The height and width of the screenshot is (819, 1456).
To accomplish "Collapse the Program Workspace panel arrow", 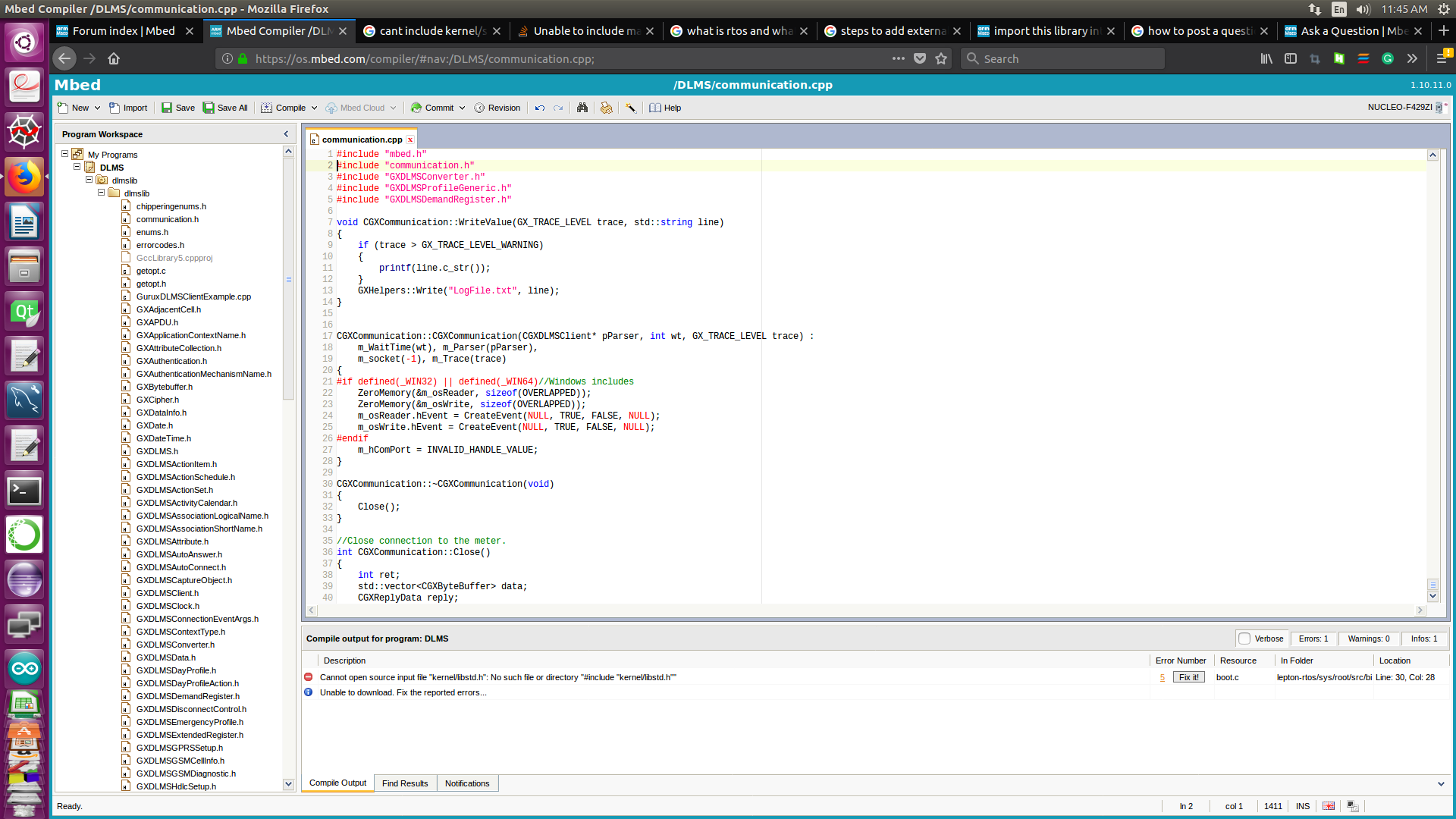I will coord(286,134).
